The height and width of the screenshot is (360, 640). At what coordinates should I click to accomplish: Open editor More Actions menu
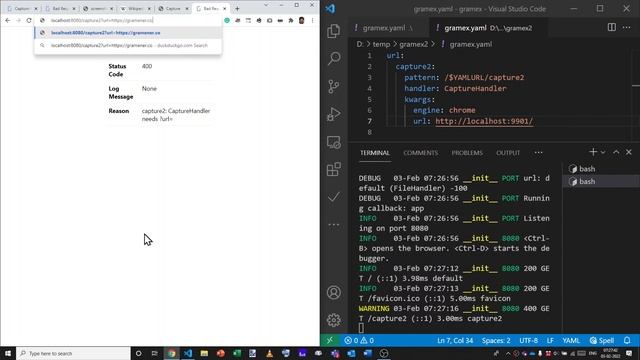(x=627, y=27)
